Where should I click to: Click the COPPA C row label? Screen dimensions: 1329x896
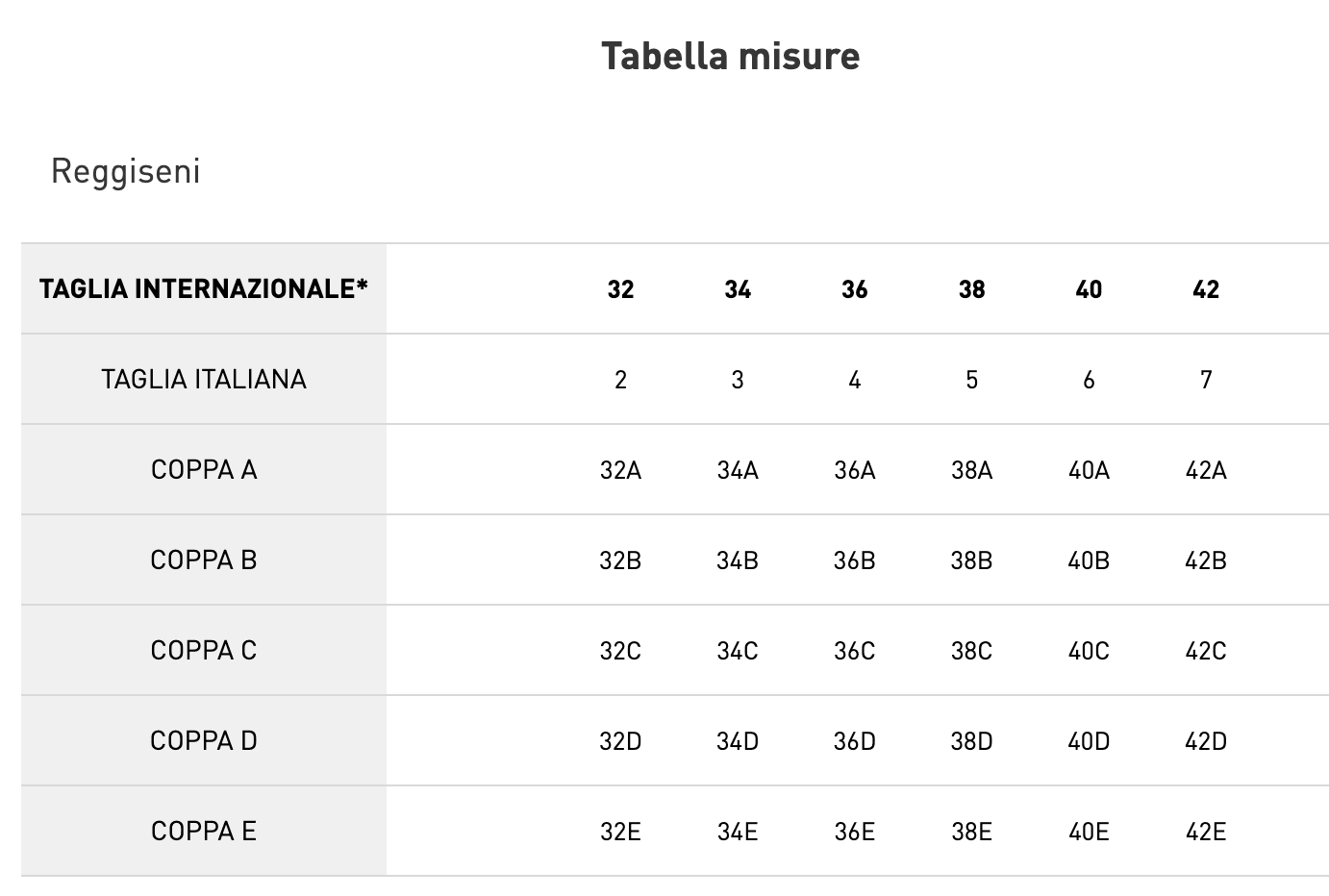204,650
